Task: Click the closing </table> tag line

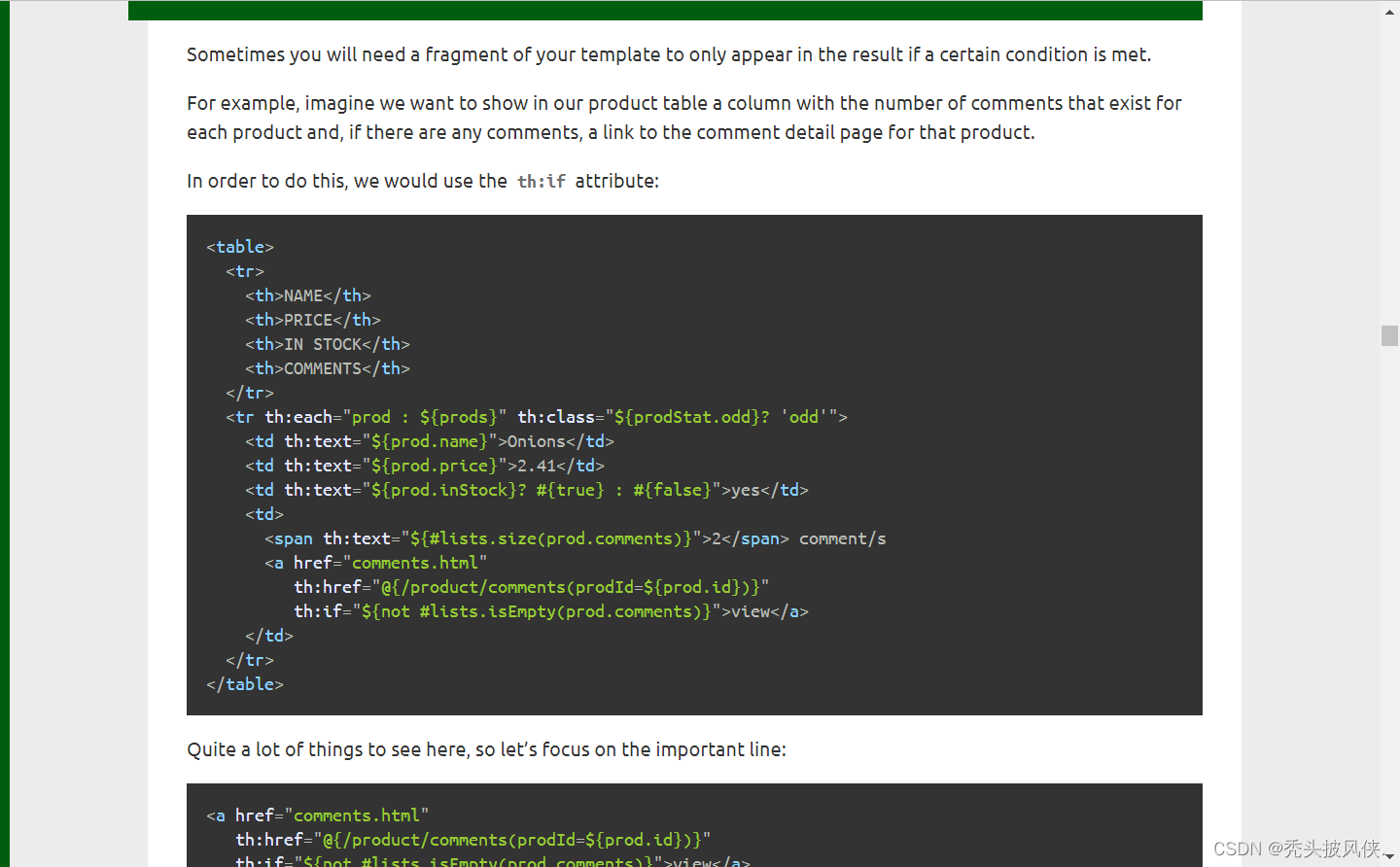Action: [245, 684]
